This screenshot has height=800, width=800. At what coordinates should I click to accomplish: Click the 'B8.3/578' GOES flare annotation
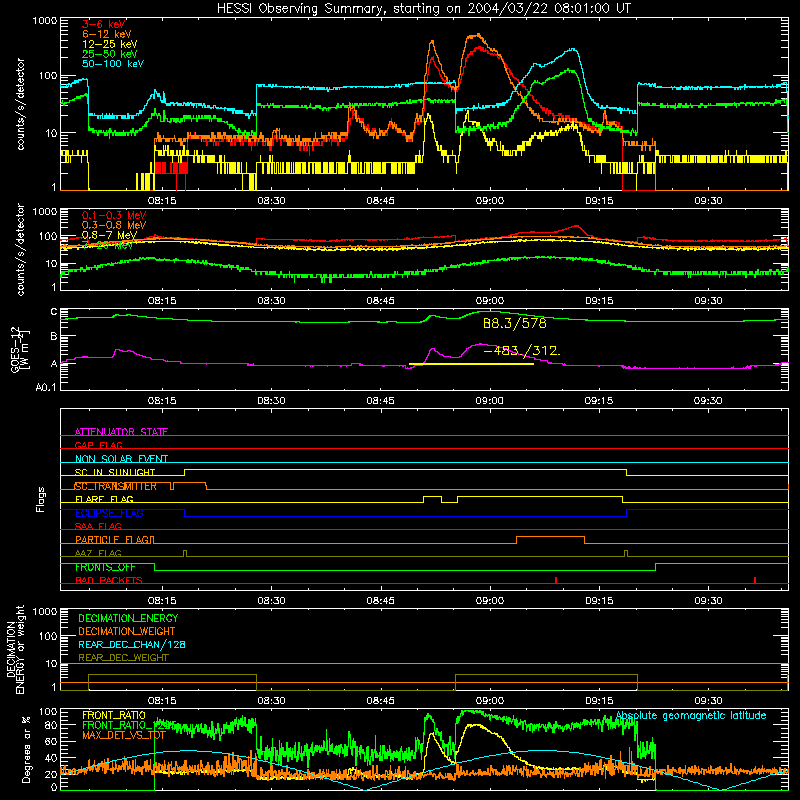click(x=514, y=323)
